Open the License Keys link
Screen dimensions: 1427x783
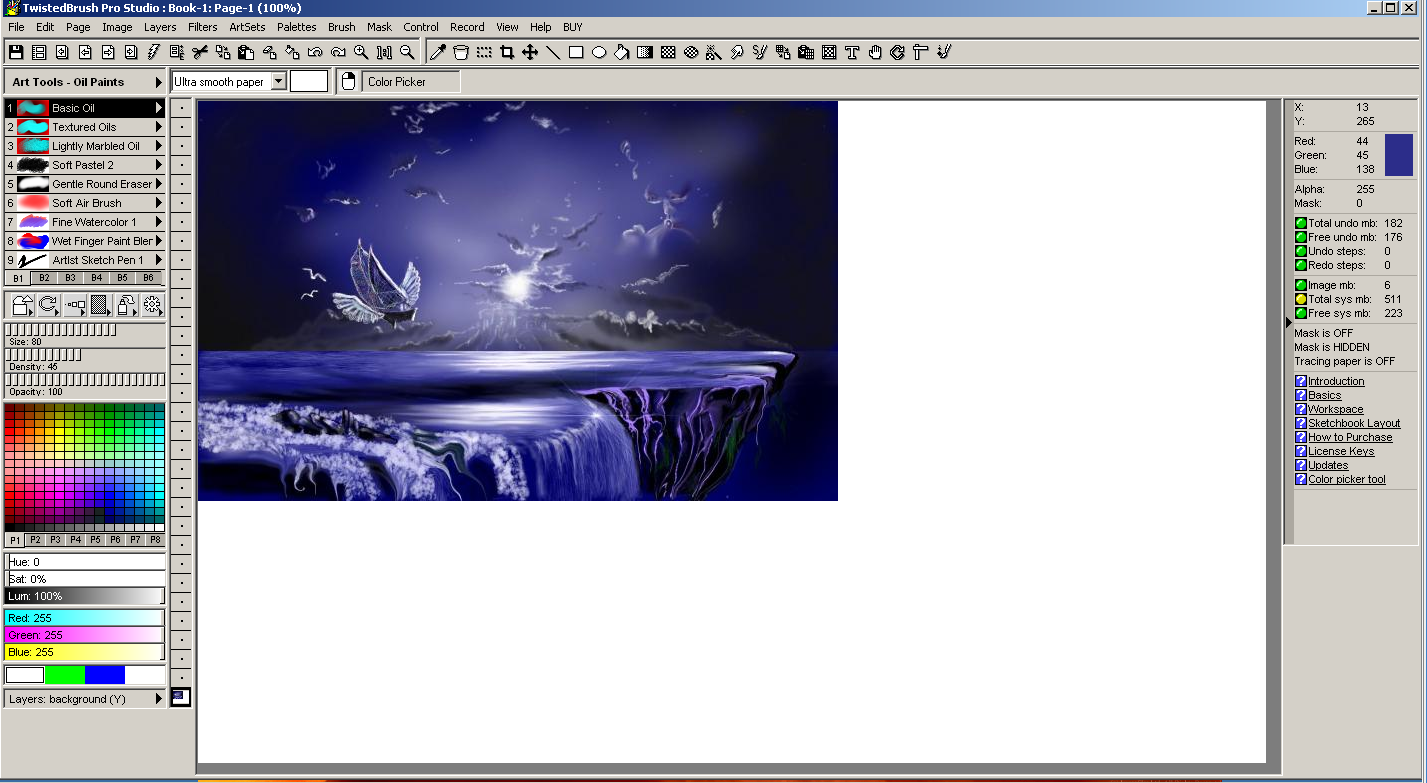tap(1341, 451)
